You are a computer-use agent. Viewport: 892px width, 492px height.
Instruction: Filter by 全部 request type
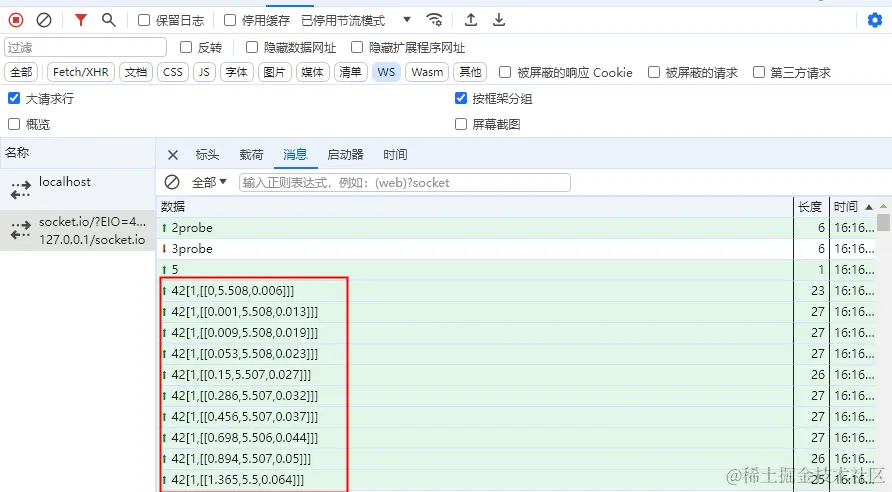point(21,72)
